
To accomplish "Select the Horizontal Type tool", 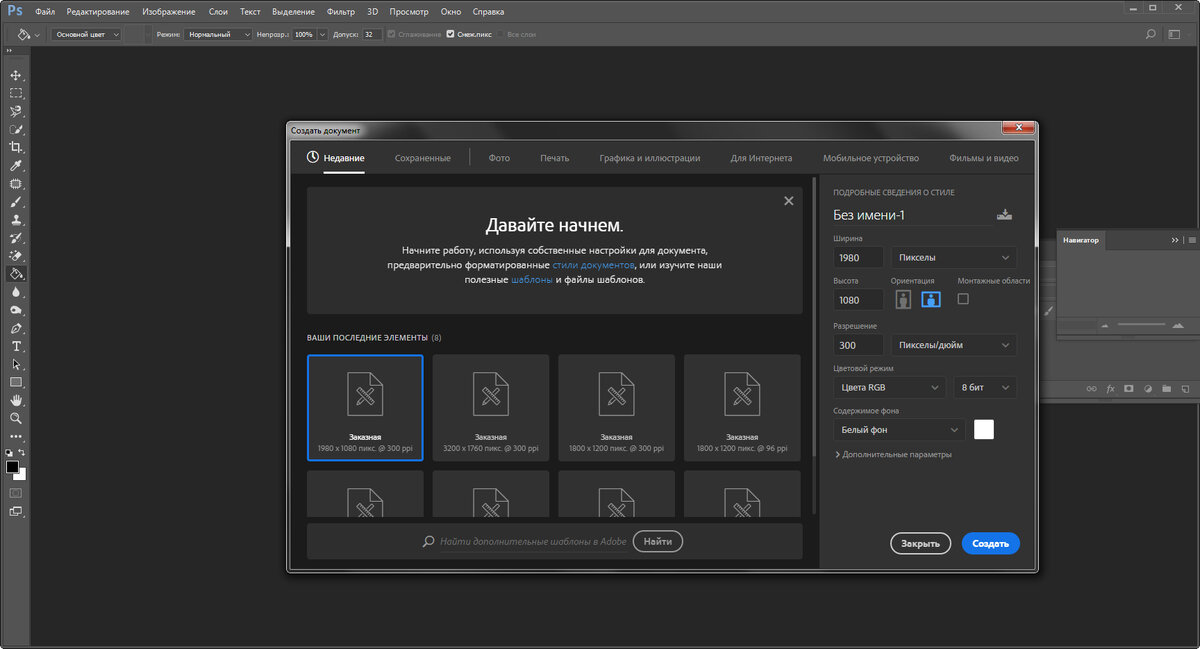I will tap(16, 346).
